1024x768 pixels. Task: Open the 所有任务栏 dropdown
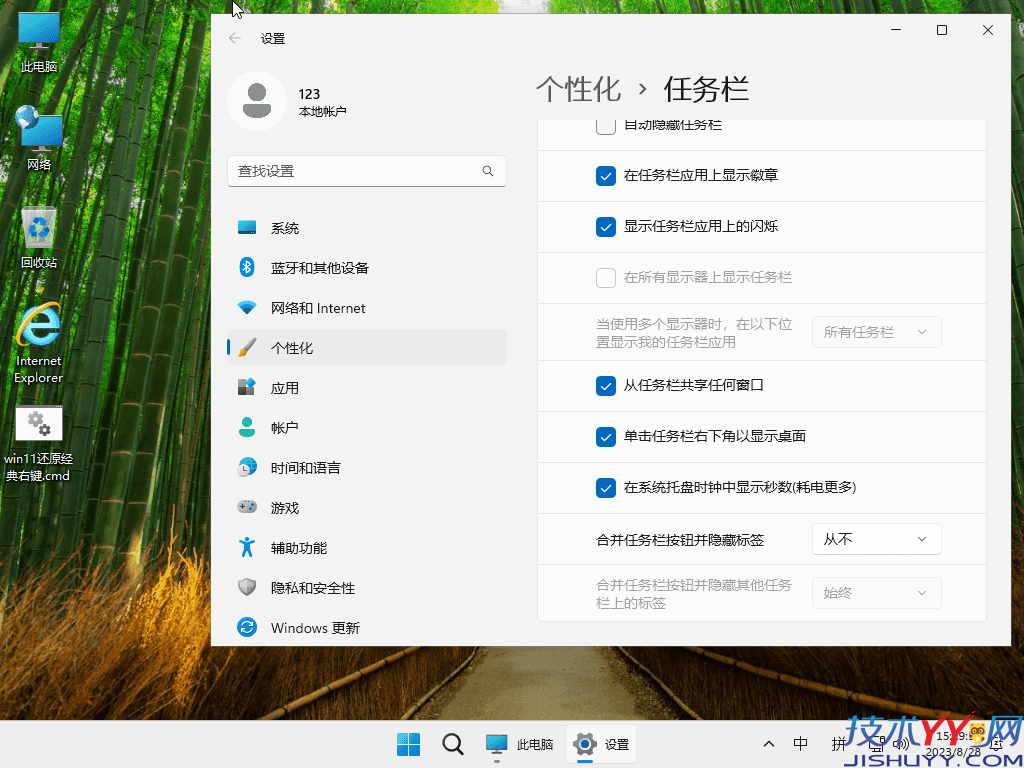coord(875,331)
